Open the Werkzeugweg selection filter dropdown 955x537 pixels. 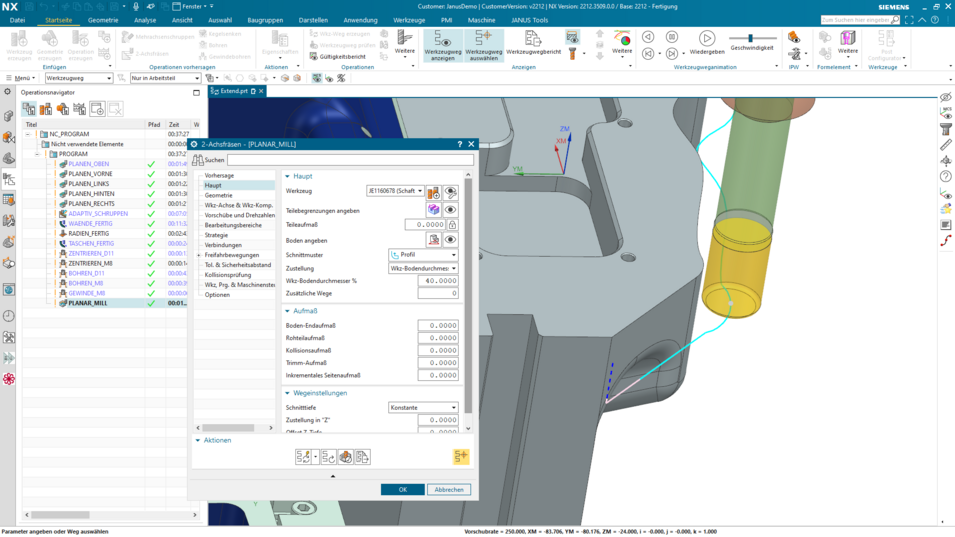click(79, 78)
